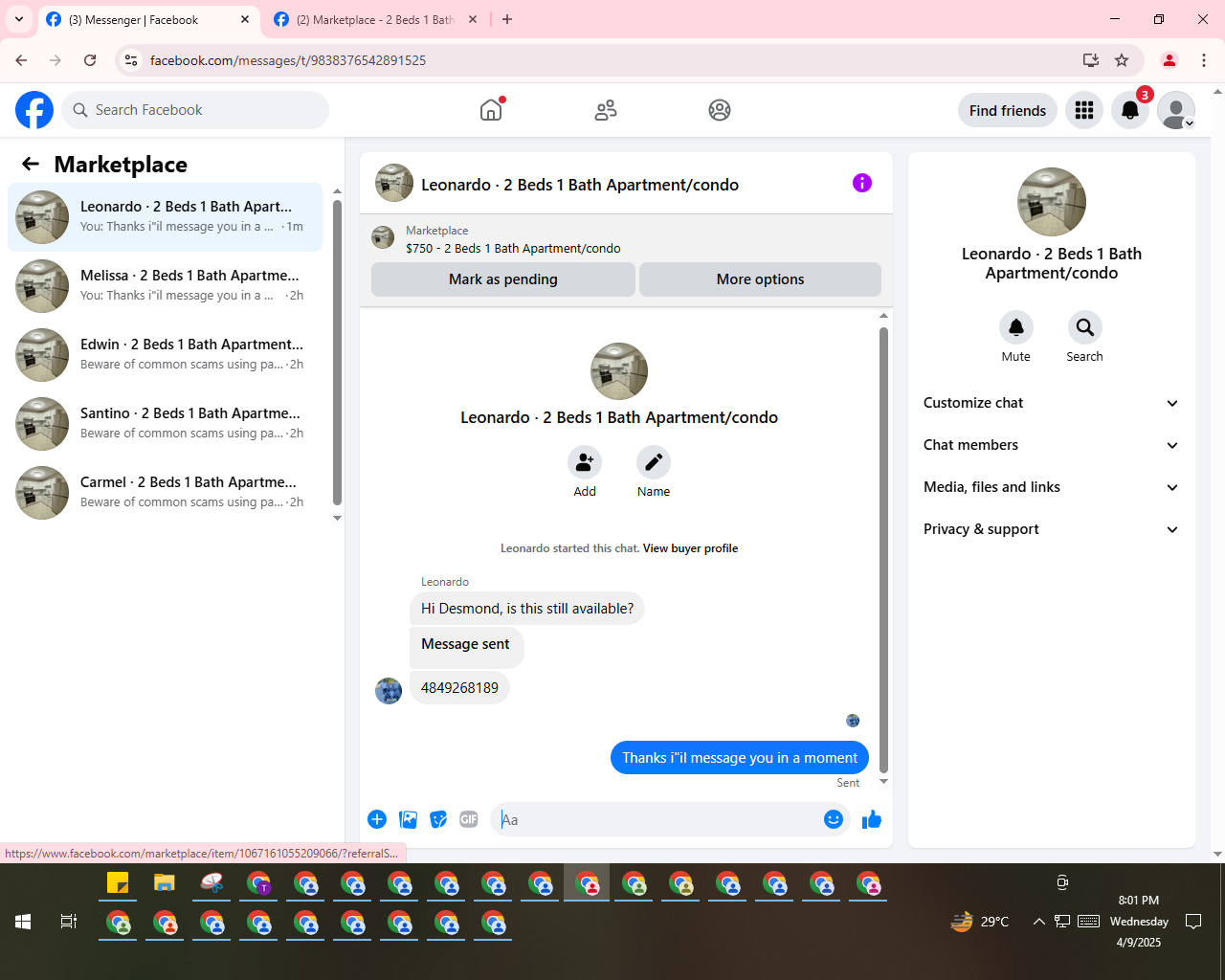This screenshot has height=980, width=1225.
Task: Open the Chrome profile icon
Action: [1169, 60]
